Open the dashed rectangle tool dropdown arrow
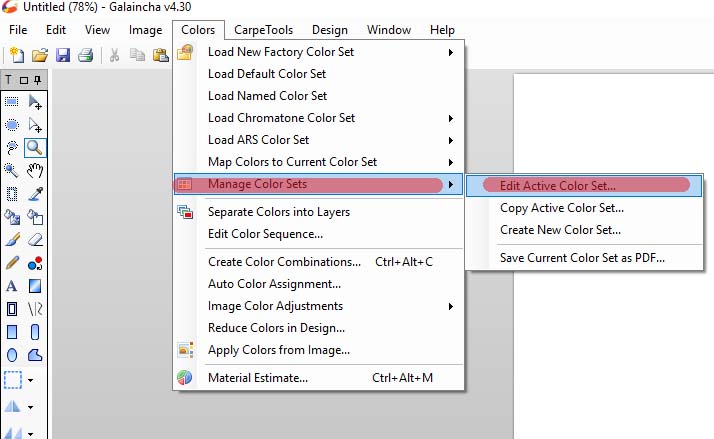Screen dimensions: 714x439 click(x=31, y=380)
